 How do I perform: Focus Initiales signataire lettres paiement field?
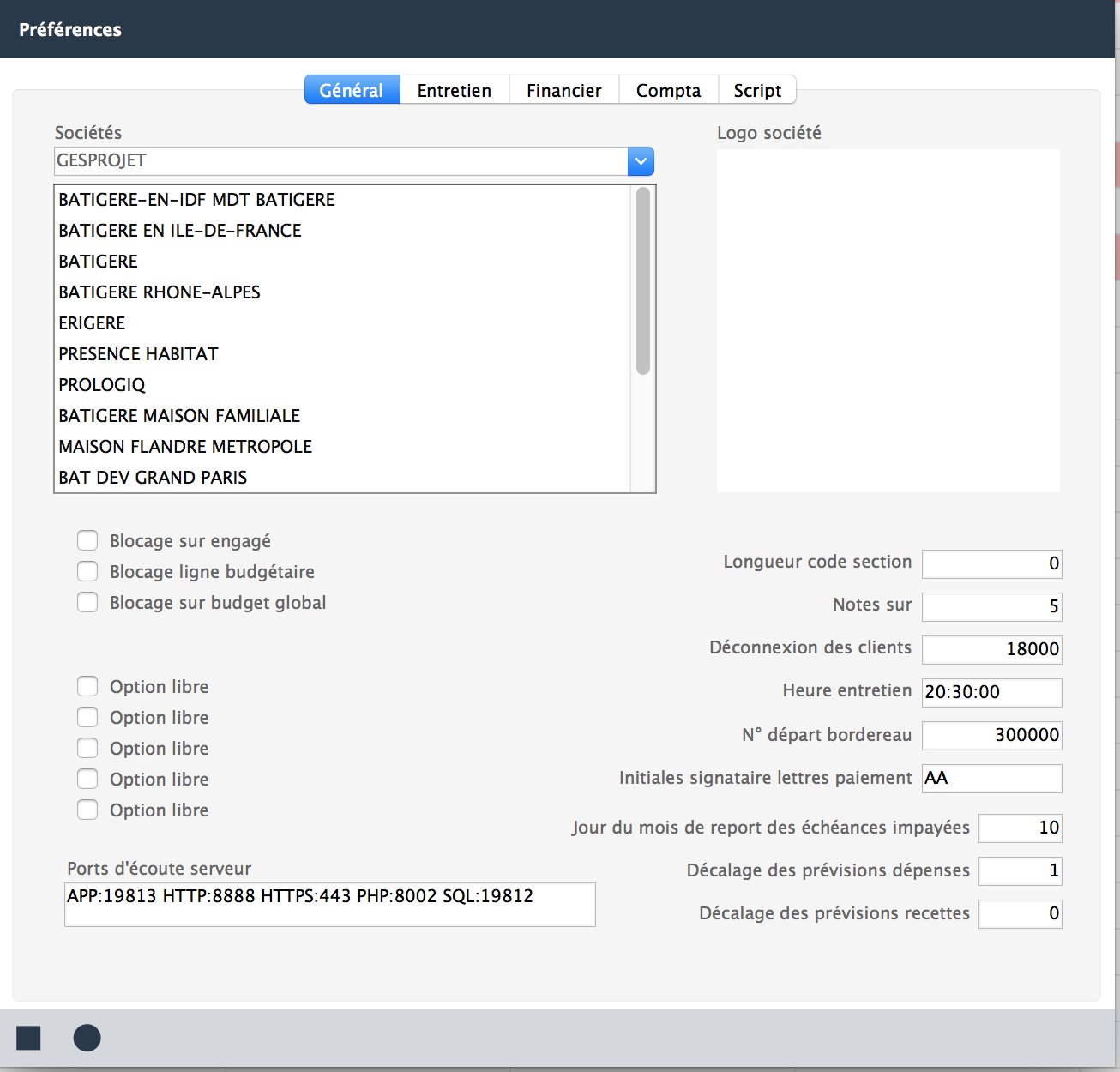992,778
